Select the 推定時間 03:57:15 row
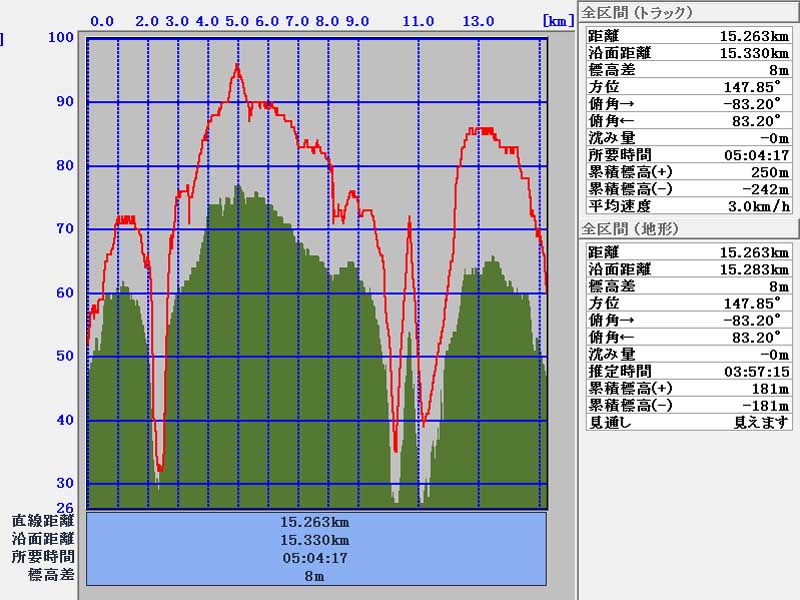 688,371
